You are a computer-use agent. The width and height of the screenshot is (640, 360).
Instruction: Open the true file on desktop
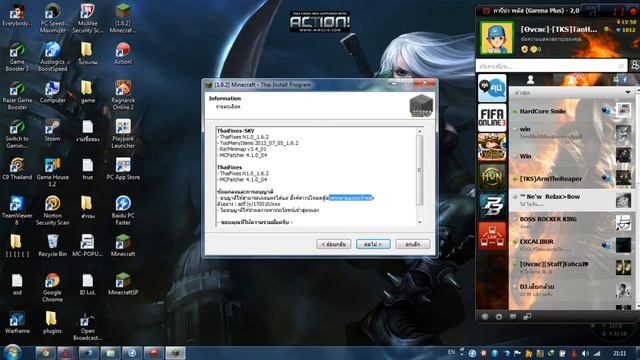87,169
